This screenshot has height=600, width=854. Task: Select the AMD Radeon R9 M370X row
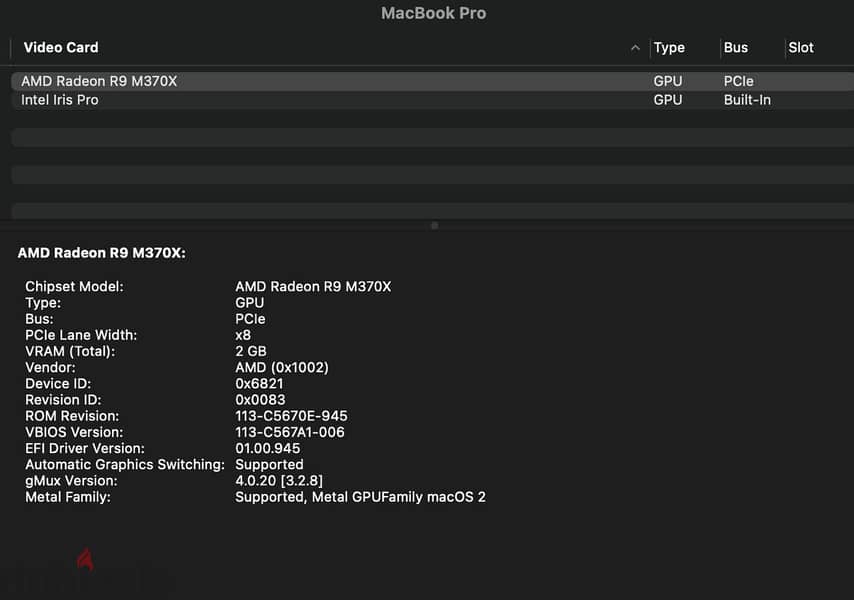click(x=432, y=81)
